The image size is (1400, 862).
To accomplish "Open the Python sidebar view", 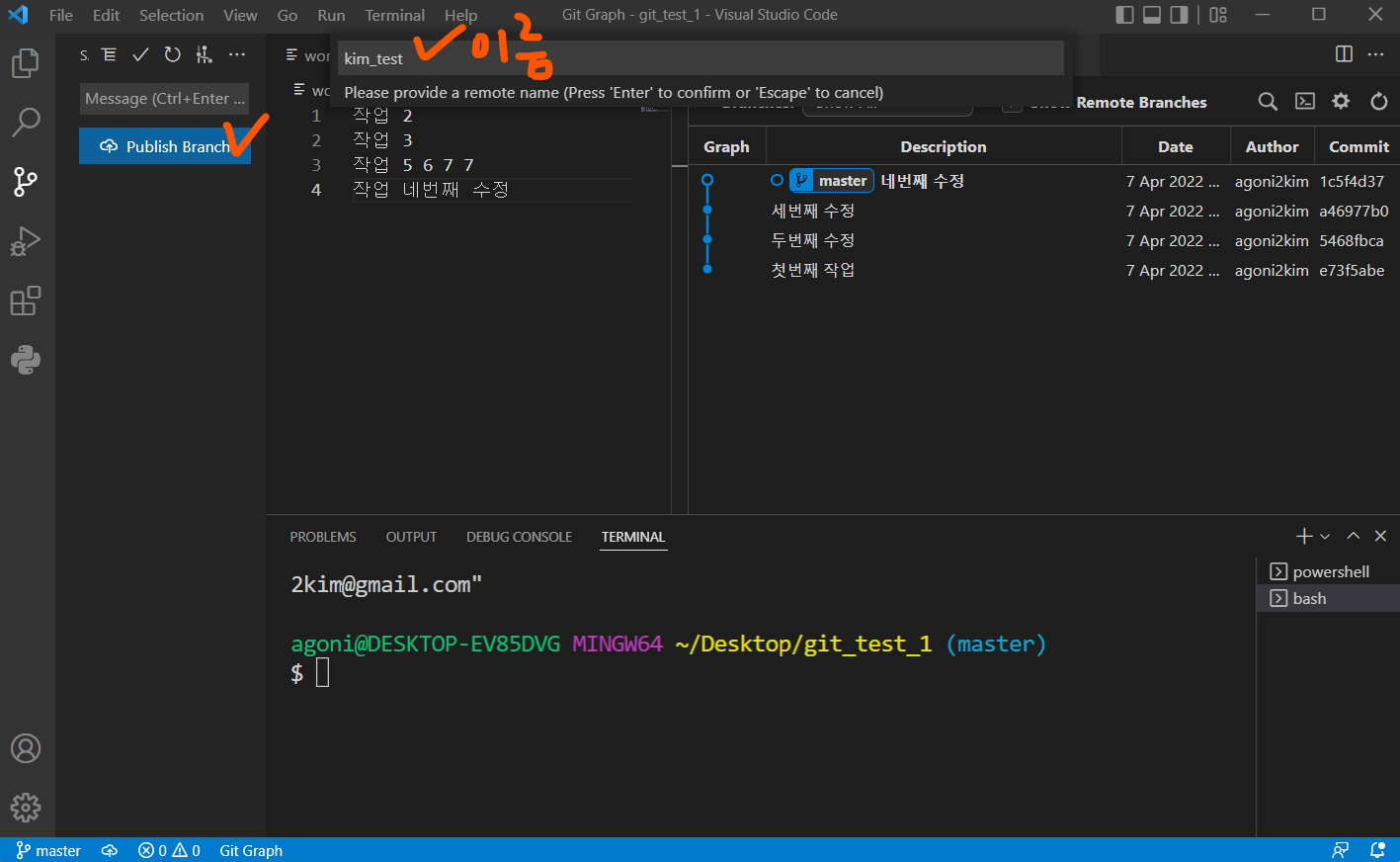I will pyautogui.click(x=25, y=360).
